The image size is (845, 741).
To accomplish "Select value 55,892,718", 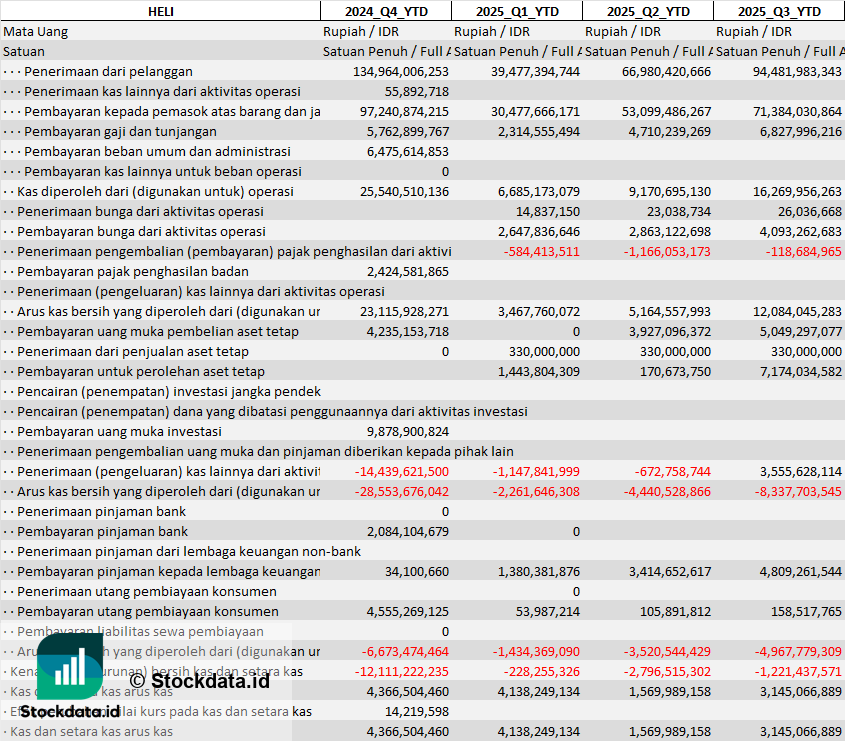I will (417, 91).
